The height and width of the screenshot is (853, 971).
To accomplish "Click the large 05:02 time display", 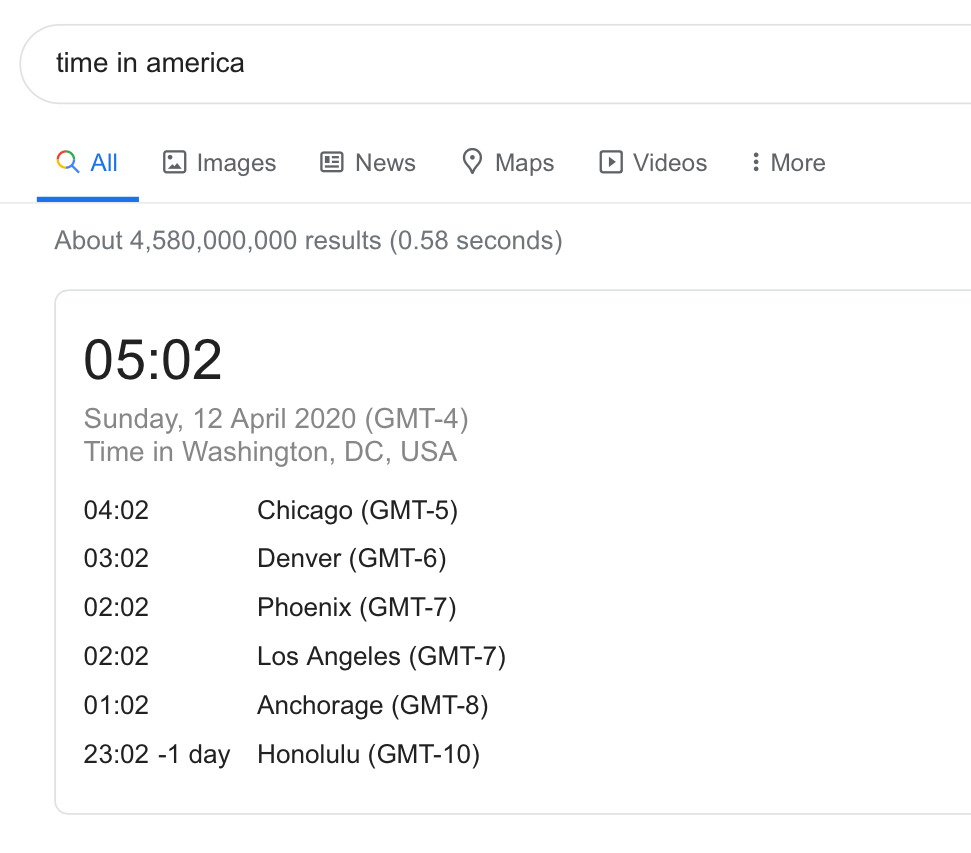I will pos(153,360).
